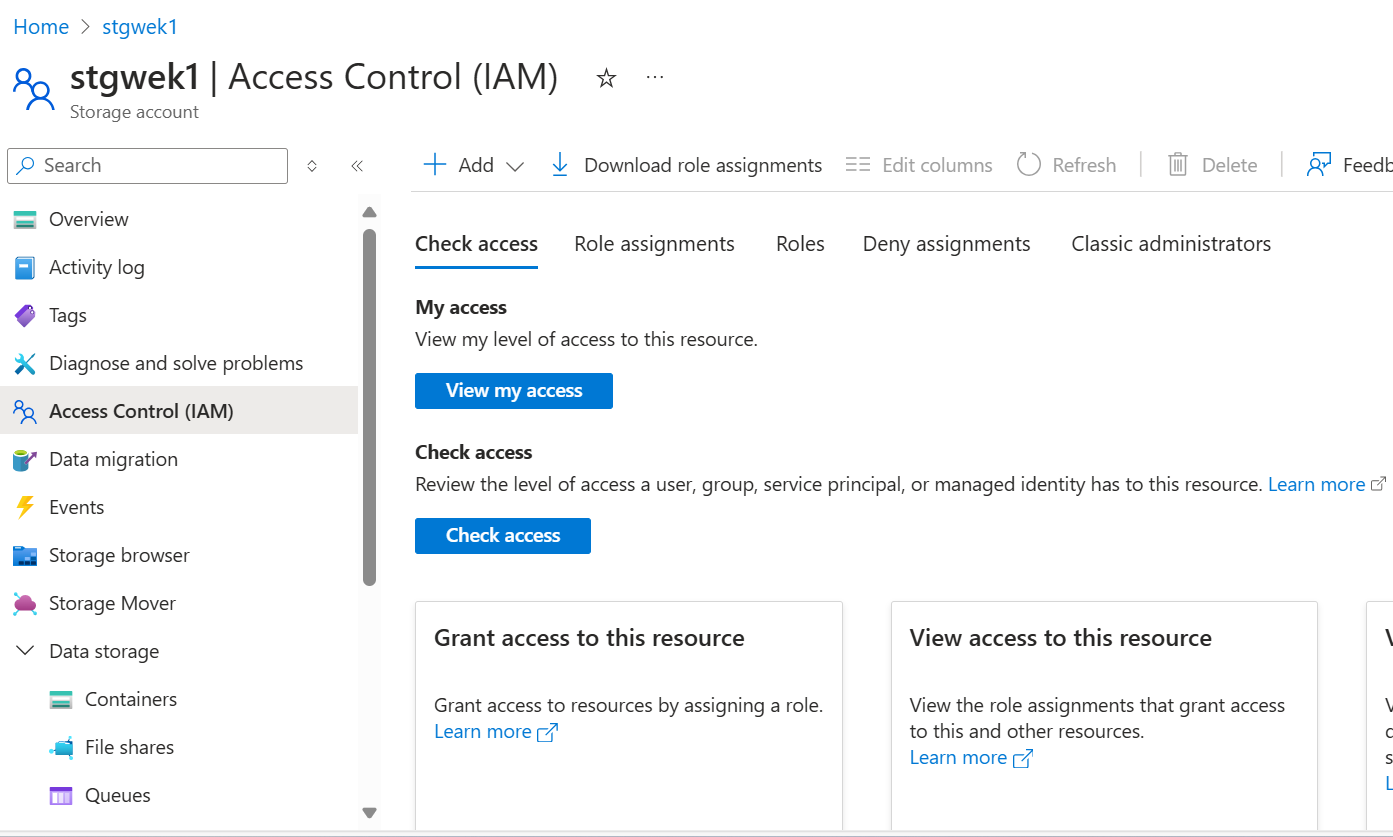The image size is (1393, 837).
Task: Click the favorite star icon
Action: [x=606, y=78]
